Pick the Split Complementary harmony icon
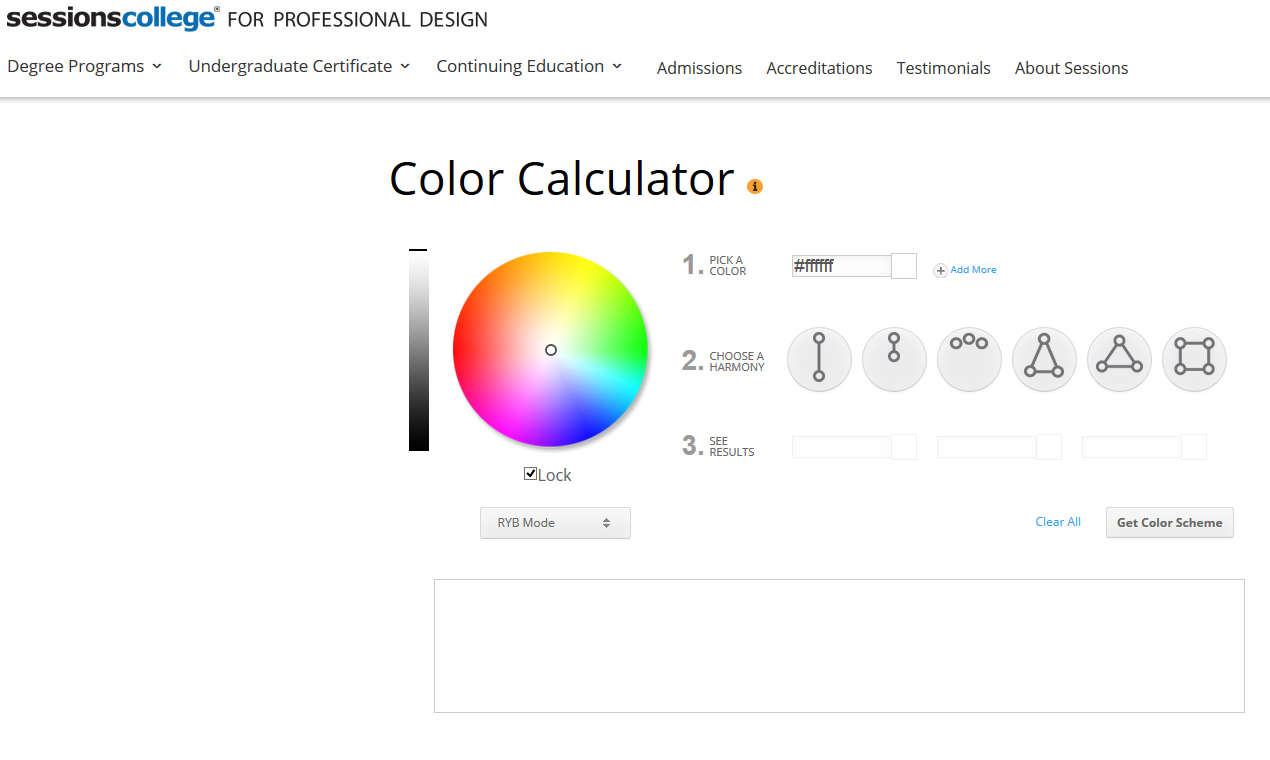Screen dimensions: 1270x760 tap(1044, 359)
